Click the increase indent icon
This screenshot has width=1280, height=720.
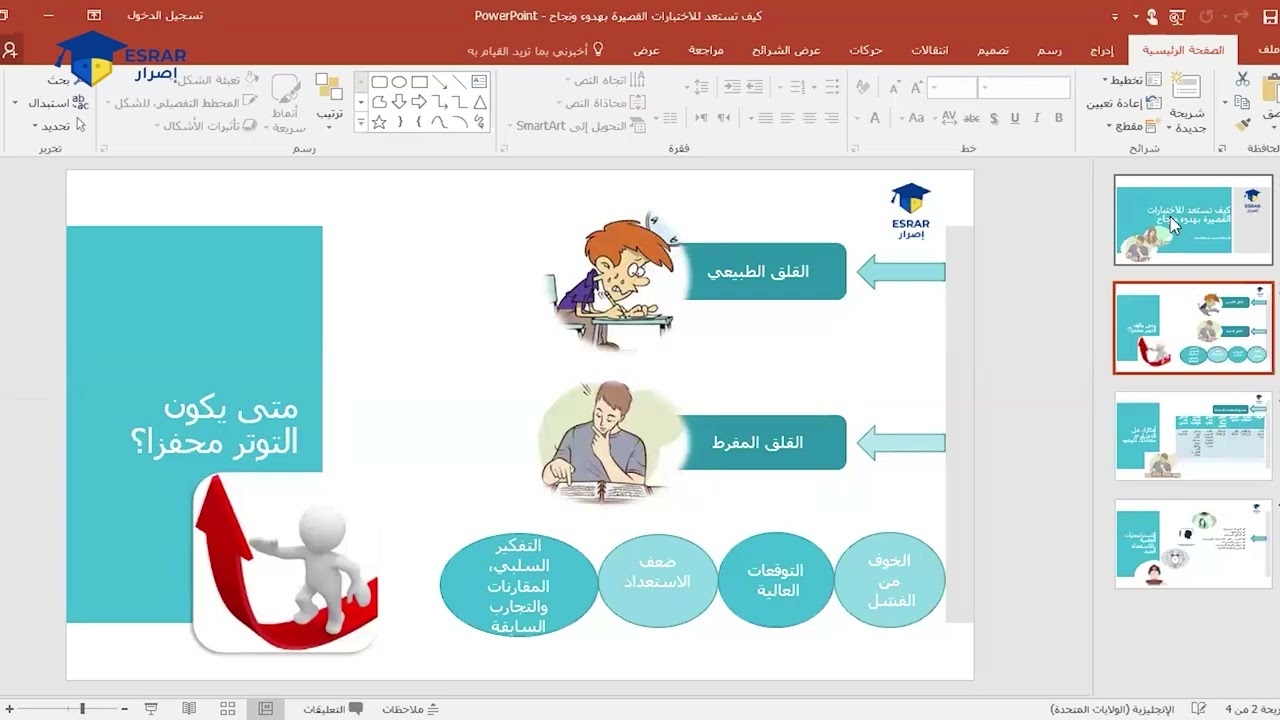pyautogui.click(x=734, y=88)
